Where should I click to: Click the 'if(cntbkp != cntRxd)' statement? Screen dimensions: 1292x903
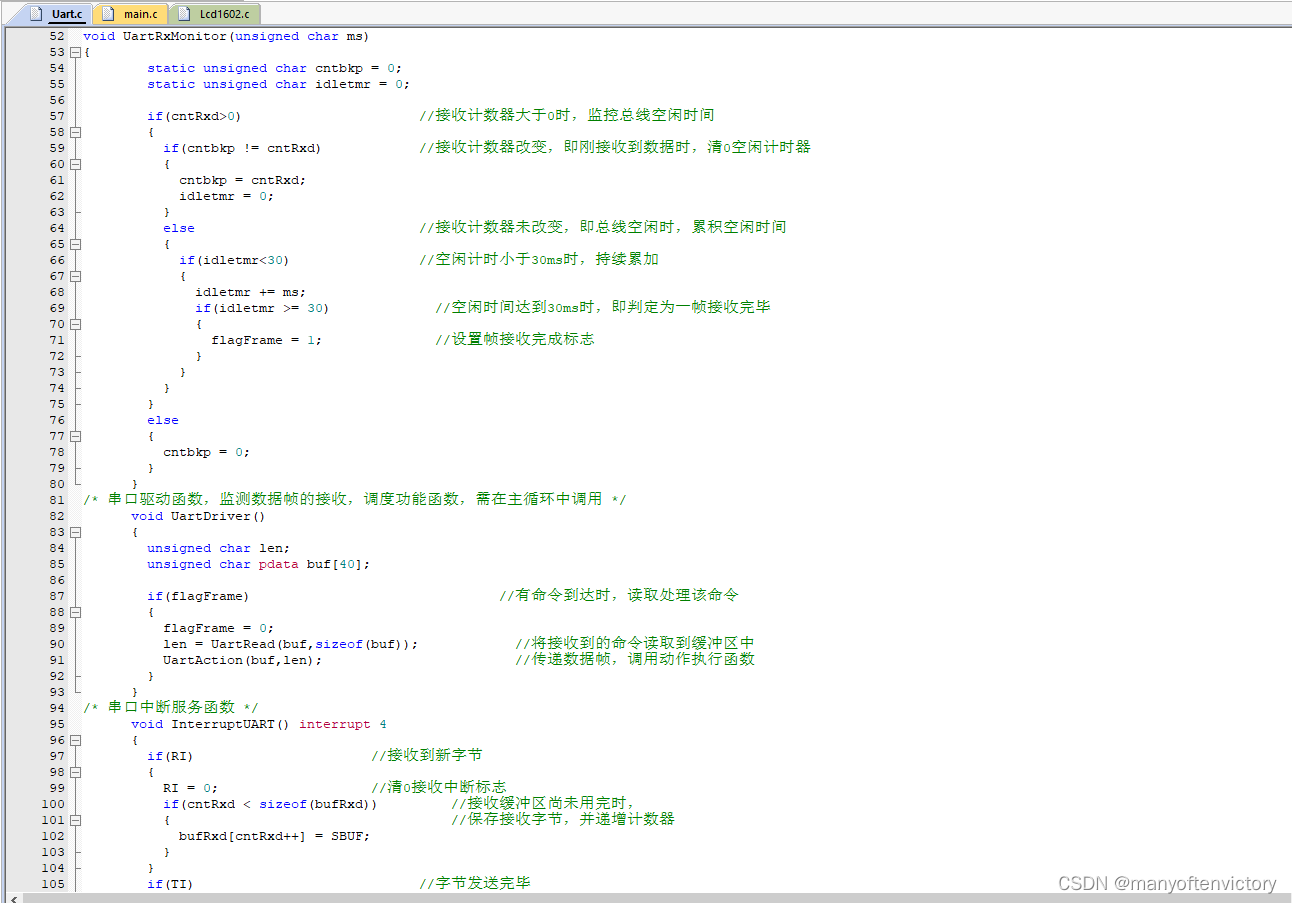coord(242,148)
